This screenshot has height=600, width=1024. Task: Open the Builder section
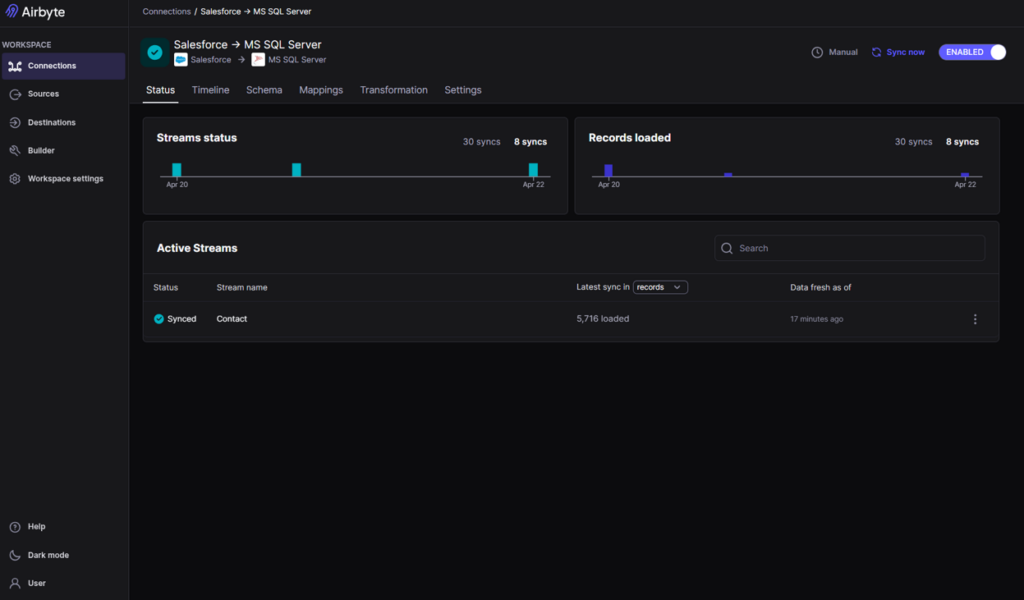pyautogui.click(x=38, y=150)
